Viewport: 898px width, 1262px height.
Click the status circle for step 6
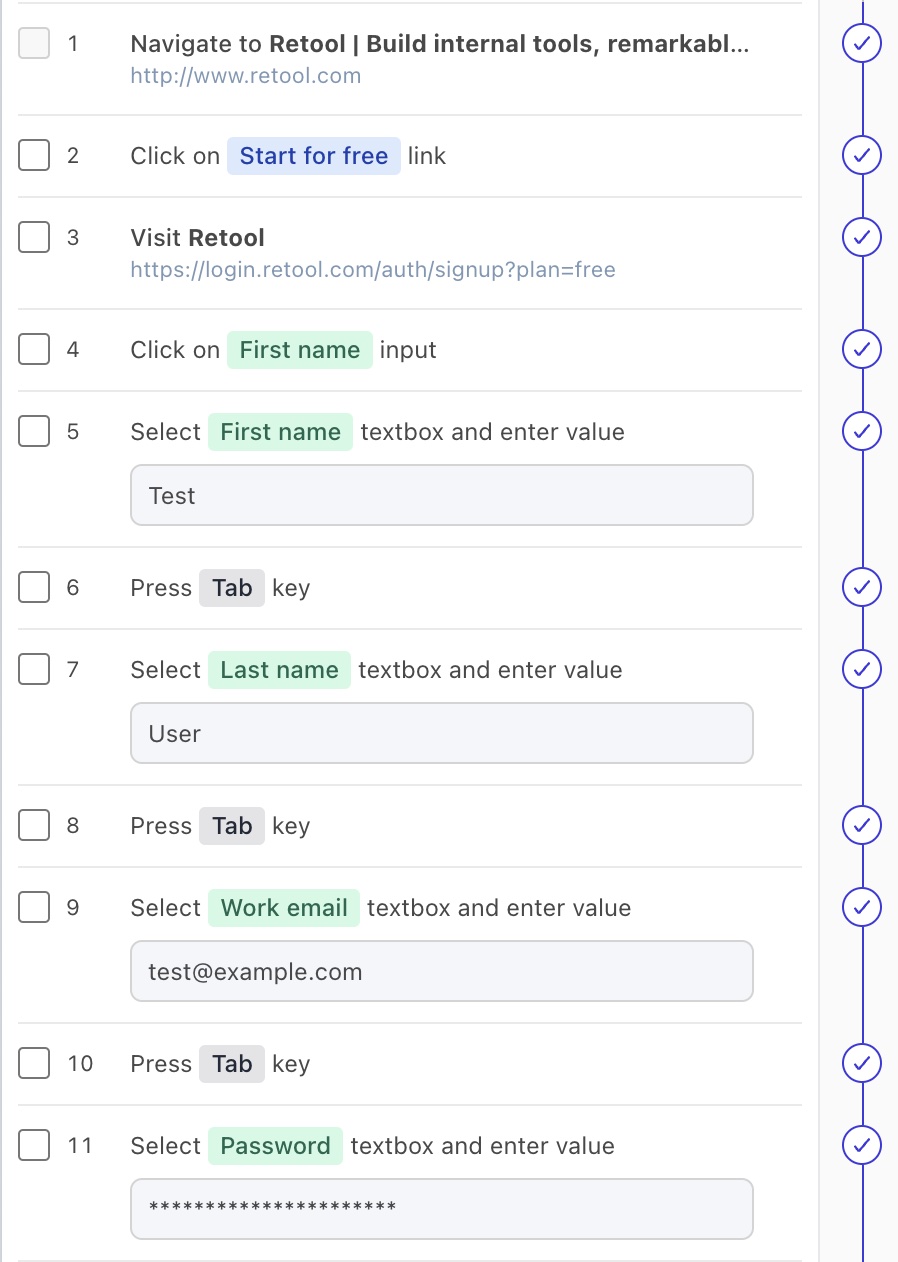coord(861,588)
